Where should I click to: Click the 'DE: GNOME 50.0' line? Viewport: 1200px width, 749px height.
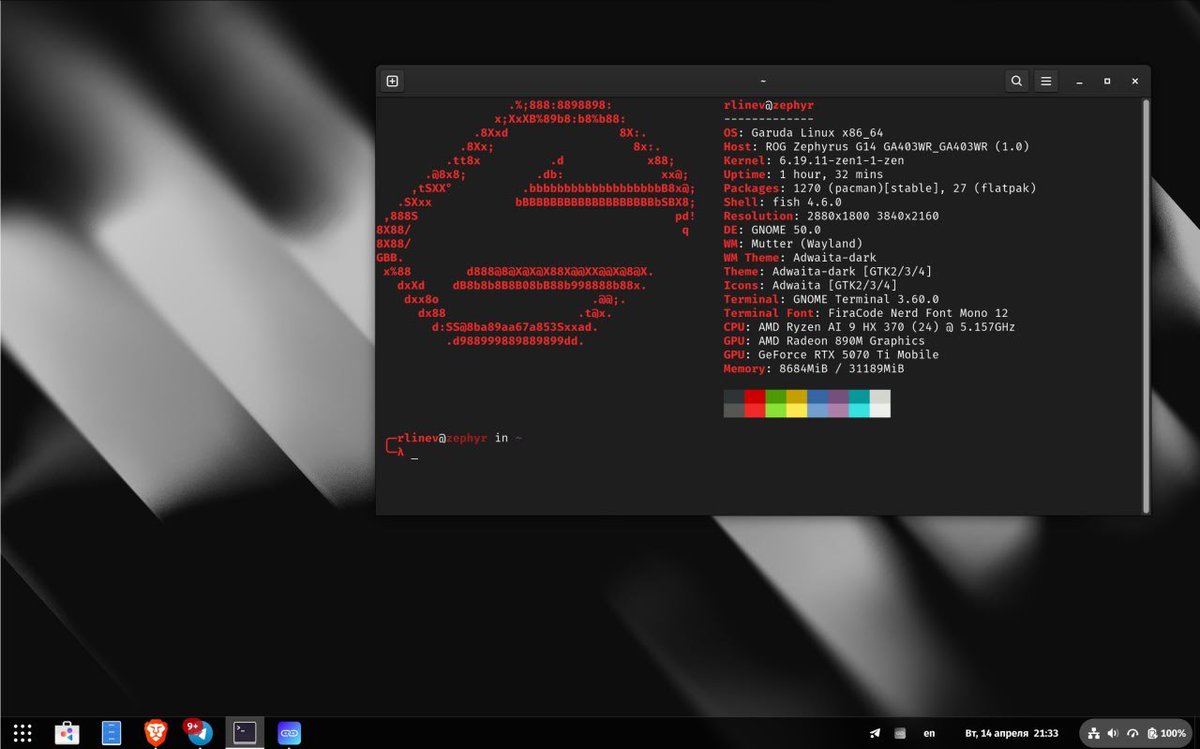click(772, 230)
